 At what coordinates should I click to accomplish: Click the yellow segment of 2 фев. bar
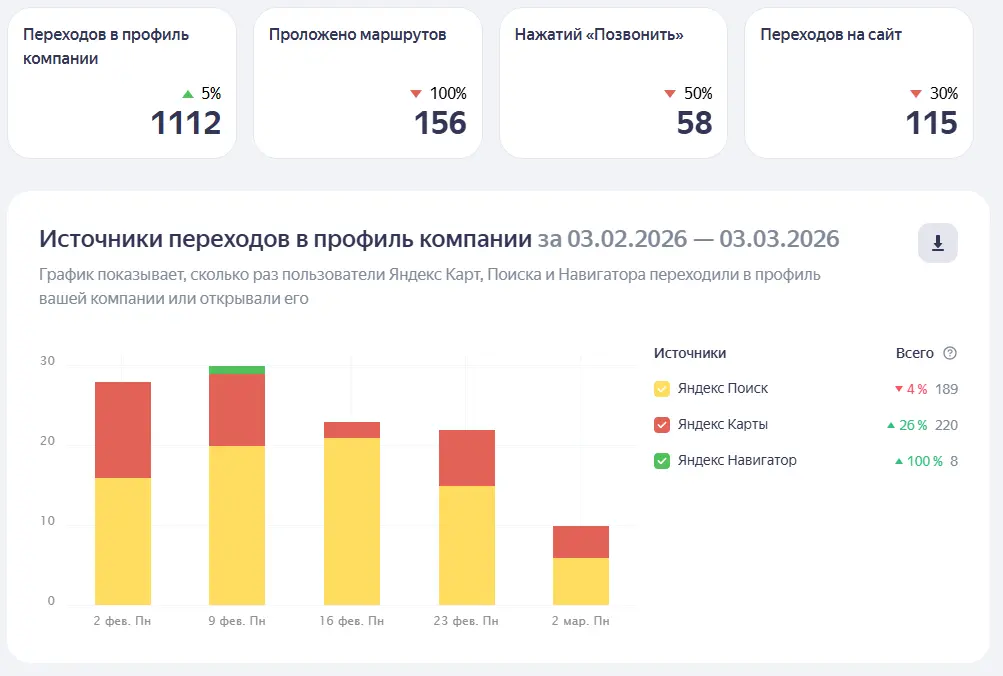coord(123,541)
